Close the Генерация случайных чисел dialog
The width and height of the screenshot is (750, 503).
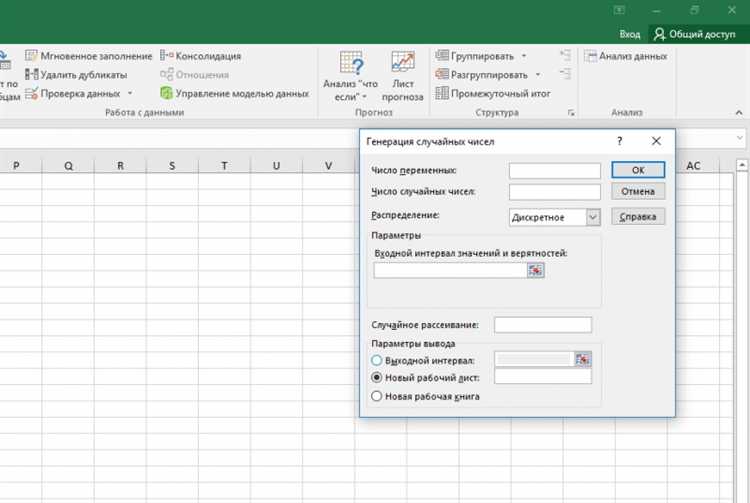(656, 141)
